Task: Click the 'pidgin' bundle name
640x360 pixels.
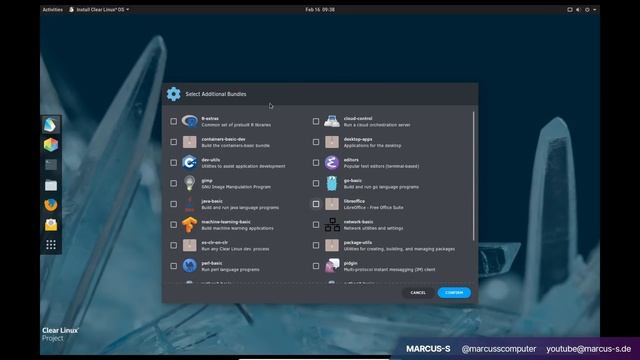Action: point(350,263)
